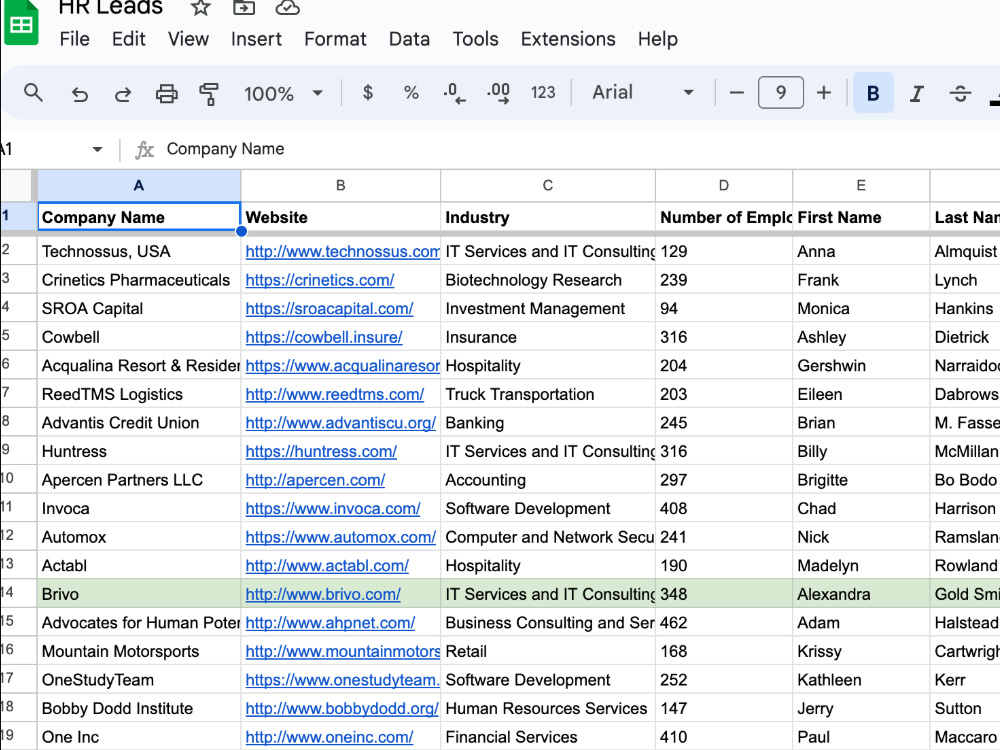The width and height of the screenshot is (1000, 750).
Task: Click the font size field showing 9
Action: click(781, 93)
